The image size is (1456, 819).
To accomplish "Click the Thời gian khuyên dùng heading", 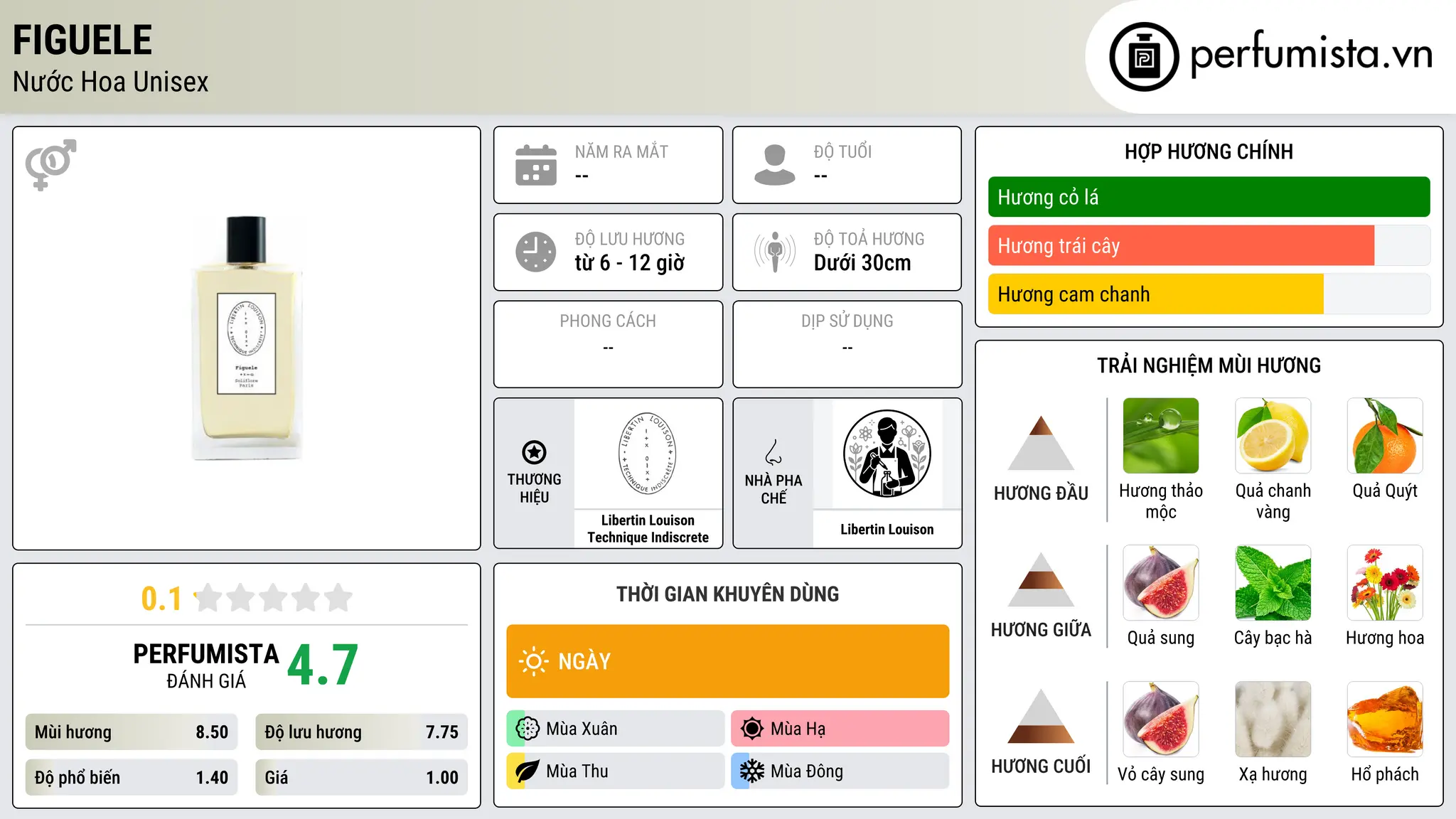I will [x=727, y=594].
